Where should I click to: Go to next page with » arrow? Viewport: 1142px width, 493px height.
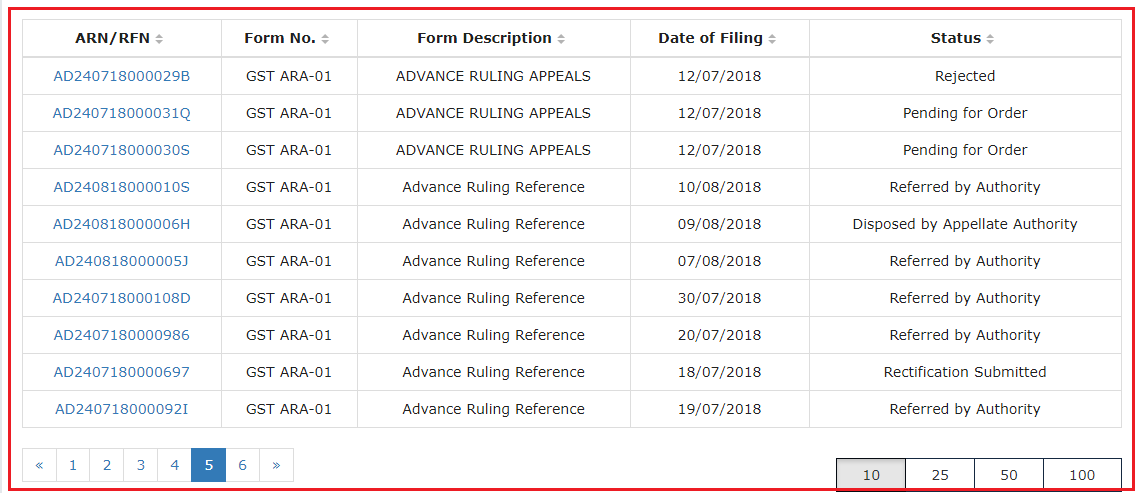tap(276, 465)
